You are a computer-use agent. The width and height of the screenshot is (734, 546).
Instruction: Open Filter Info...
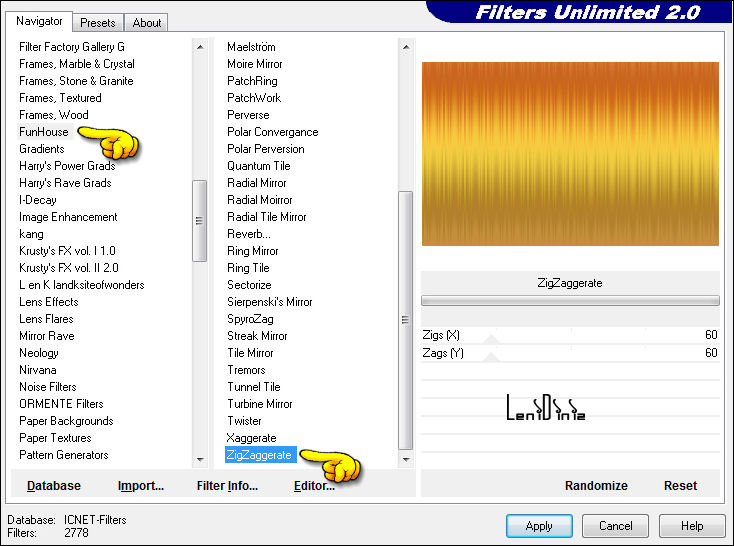click(227, 486)
